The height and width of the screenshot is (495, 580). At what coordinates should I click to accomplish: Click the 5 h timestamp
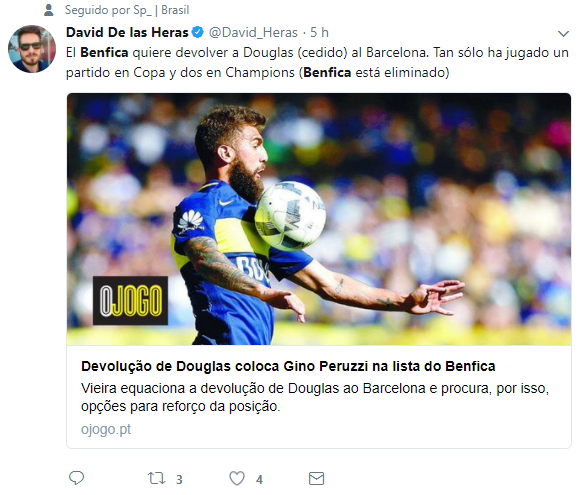click(319, 33)
